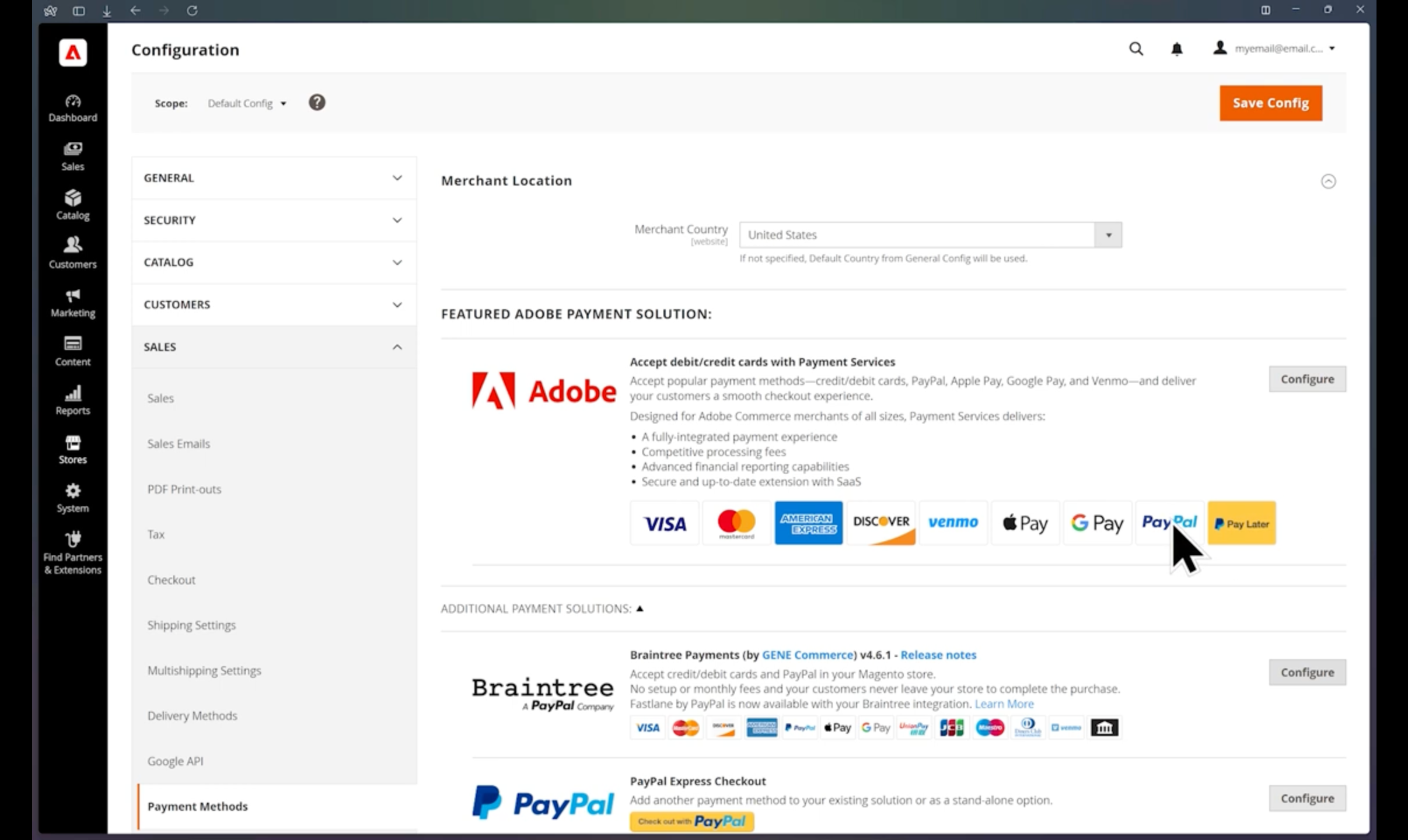Toggle Additional Payment Solutions triangle

tap(640, 608)
